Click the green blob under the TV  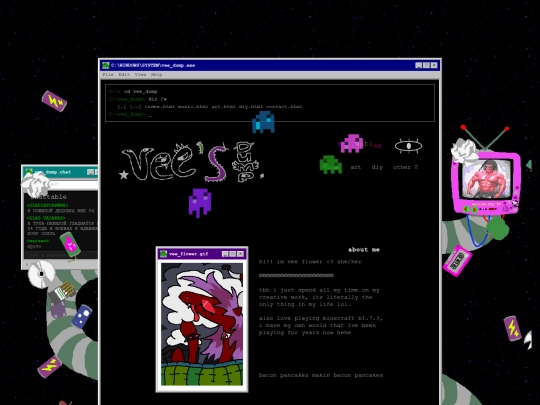point(497,228)
